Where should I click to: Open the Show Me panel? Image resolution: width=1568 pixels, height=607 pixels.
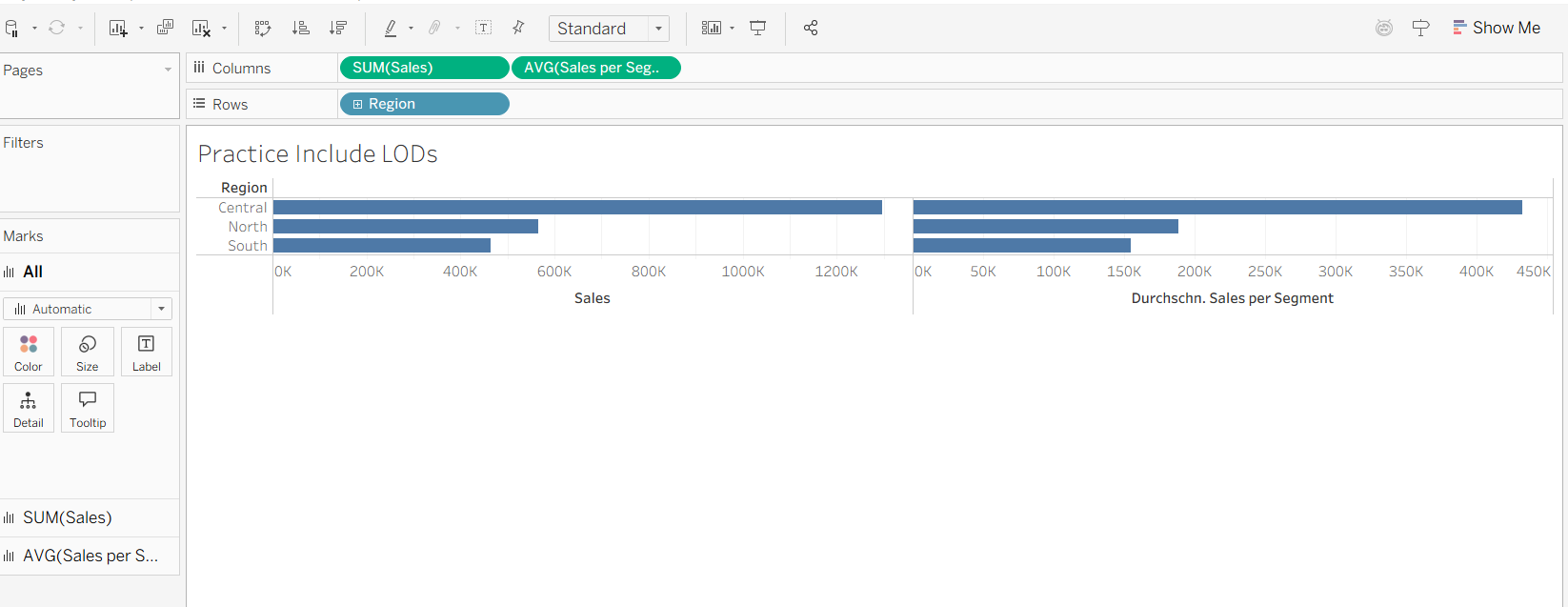(x=1496, y=29)
